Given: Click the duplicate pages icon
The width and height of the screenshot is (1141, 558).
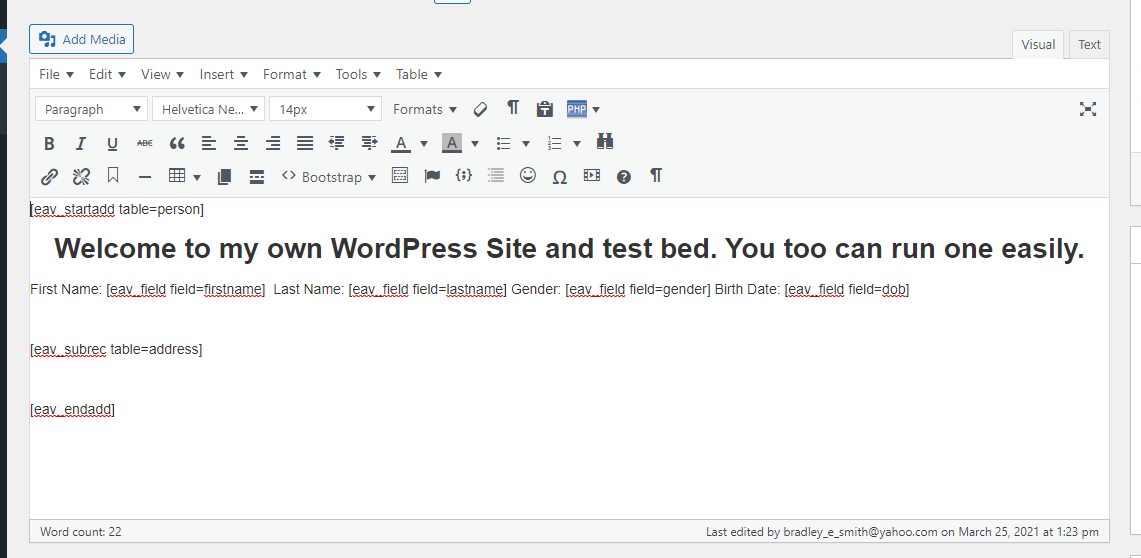Looking at the screenshot, I should pyautogui.click(x=224, y=176).
